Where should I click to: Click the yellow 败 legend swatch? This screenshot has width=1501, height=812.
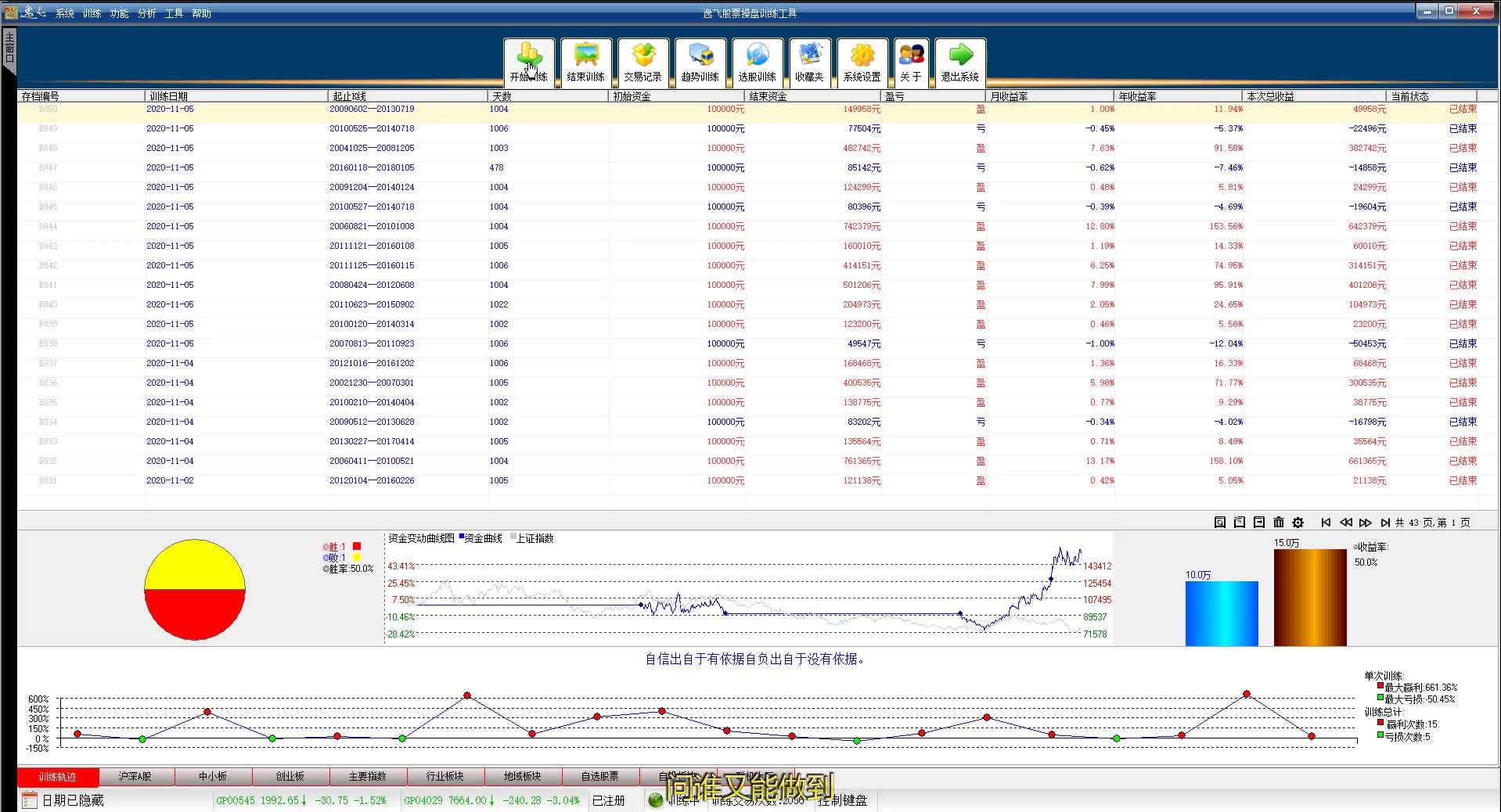357,557
